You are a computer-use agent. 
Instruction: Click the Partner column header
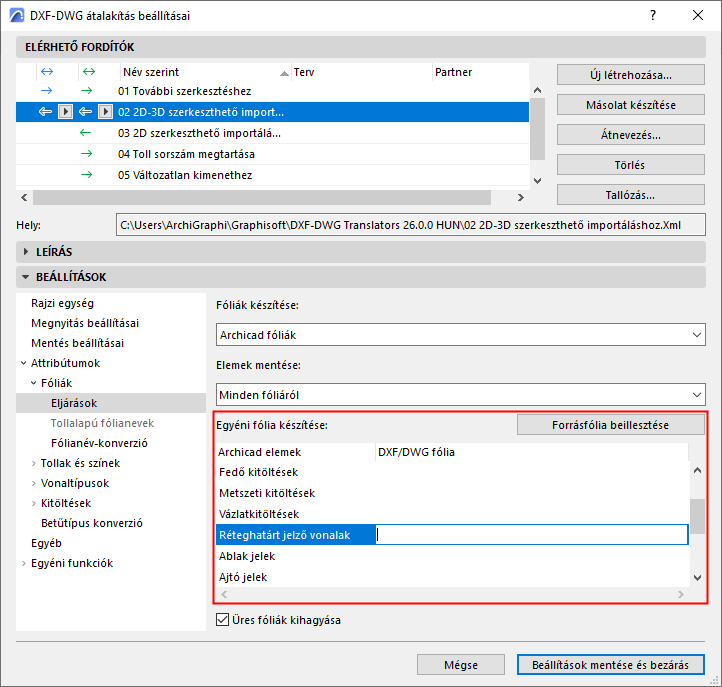(480, 72)
